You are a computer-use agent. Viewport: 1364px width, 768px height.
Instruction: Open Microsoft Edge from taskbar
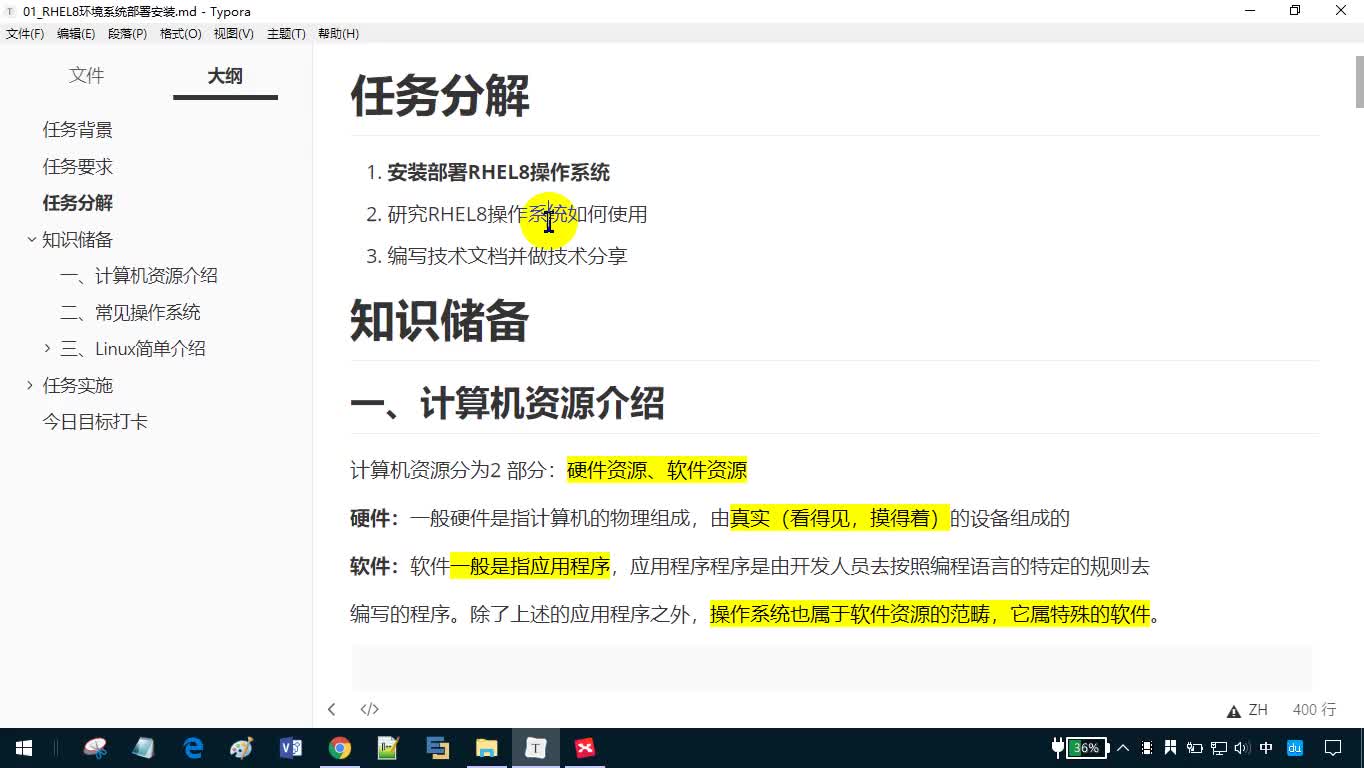[x=193, y=747]
